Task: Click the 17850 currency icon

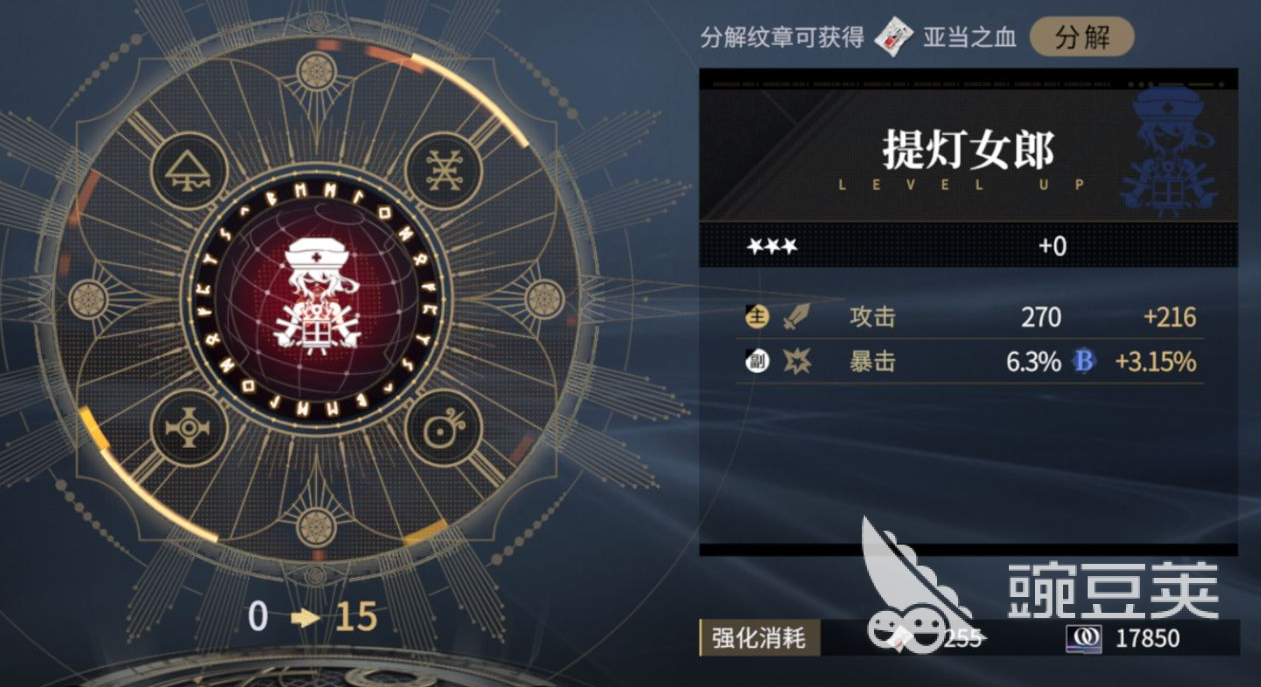Action: click(1082, 638)
